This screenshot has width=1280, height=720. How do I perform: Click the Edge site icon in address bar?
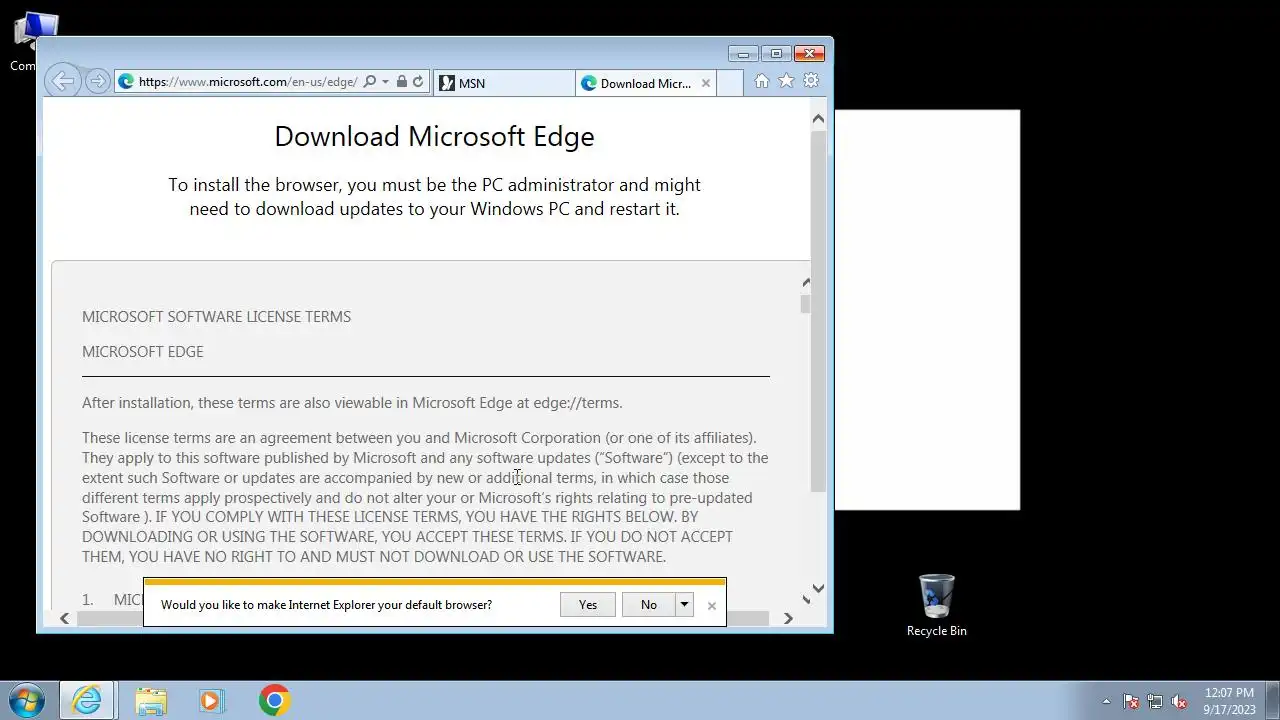point(126,82)
